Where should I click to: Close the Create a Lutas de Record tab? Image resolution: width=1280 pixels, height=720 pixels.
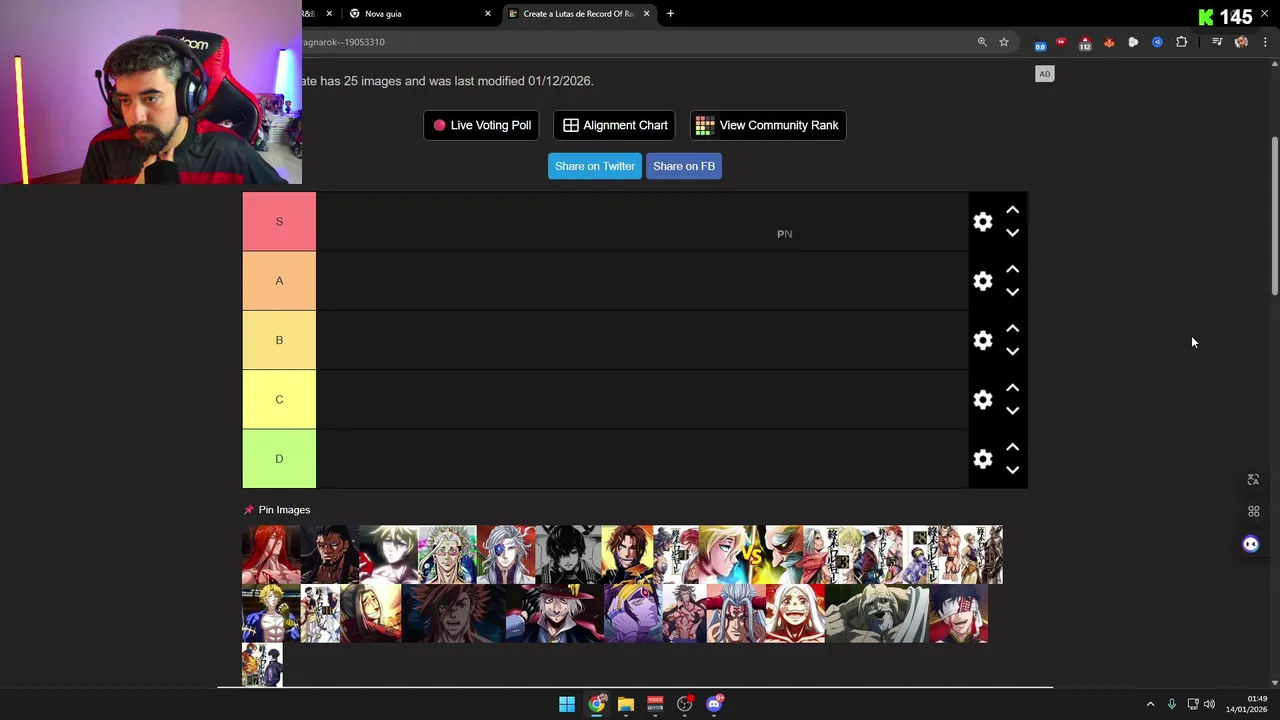click(x=646, y=14)
